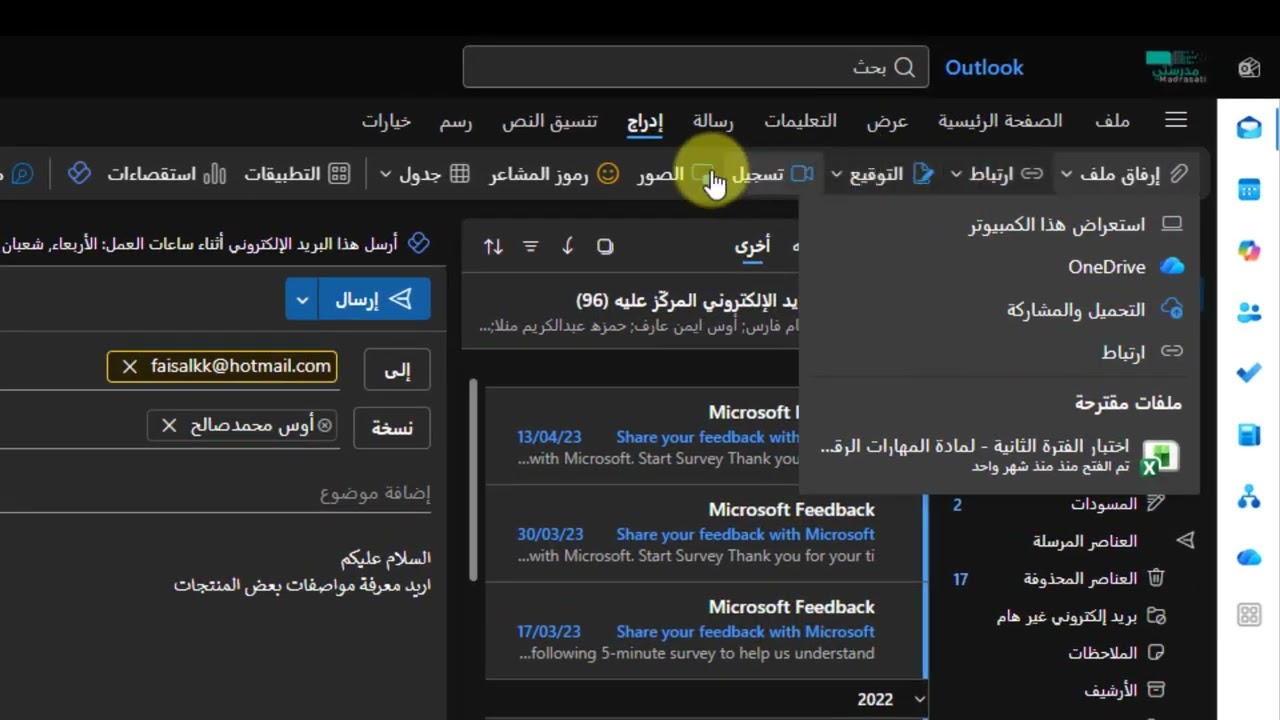Click the down-arrow sort direction icon
Screen dimensions: 1280x720
tap(568, 246)
